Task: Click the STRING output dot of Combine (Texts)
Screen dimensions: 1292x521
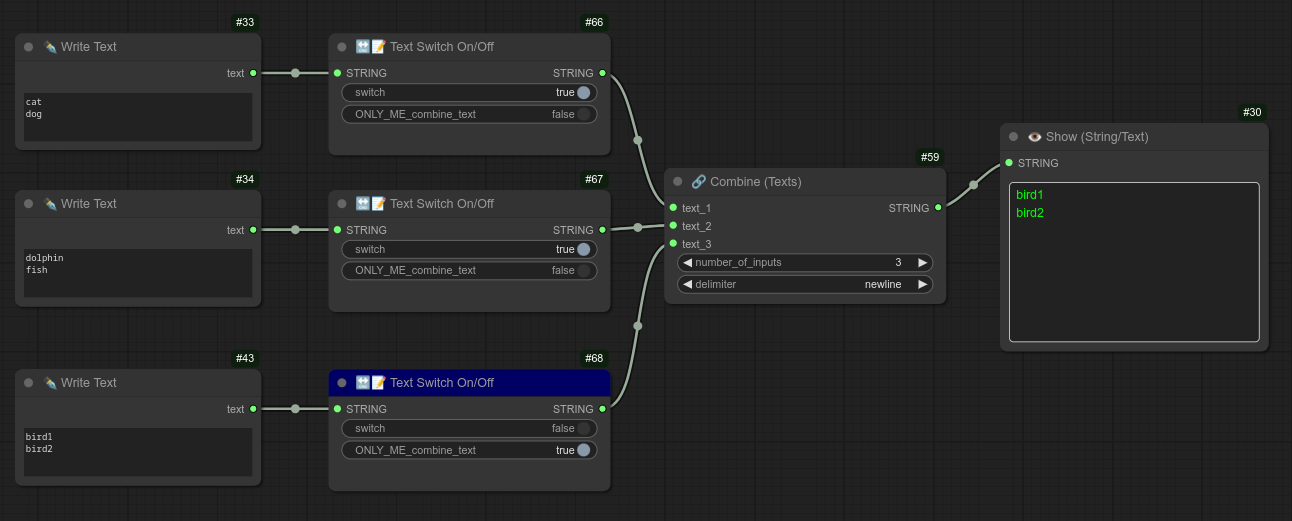Action: pyautogui.click(x=937, y=208)
